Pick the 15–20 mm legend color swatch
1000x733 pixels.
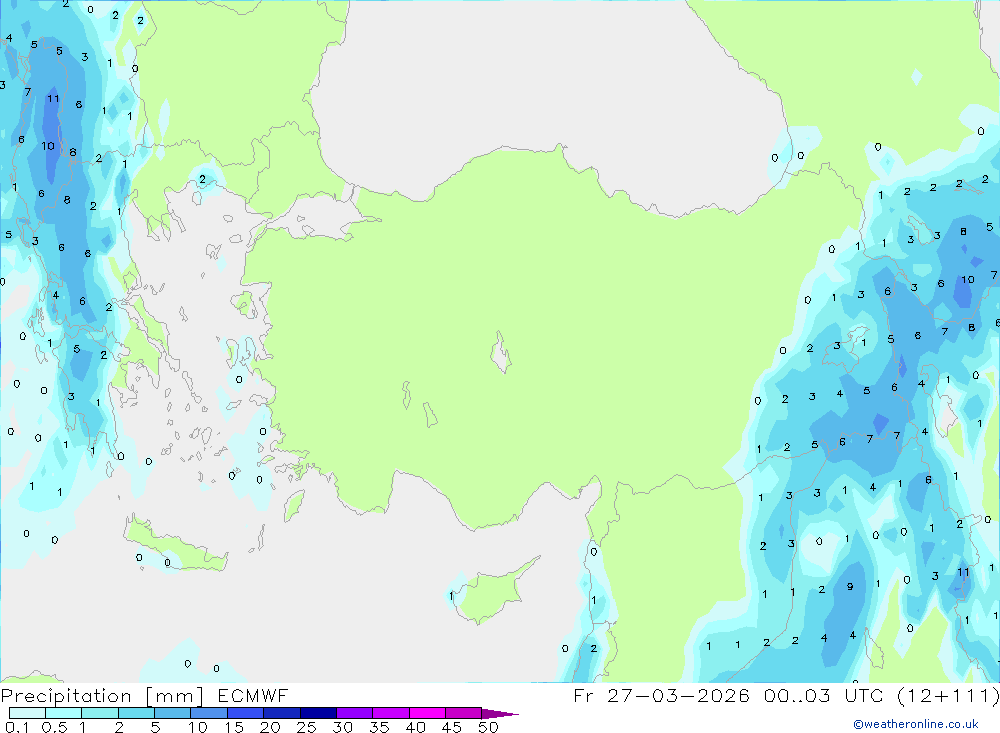coord(246,713)
